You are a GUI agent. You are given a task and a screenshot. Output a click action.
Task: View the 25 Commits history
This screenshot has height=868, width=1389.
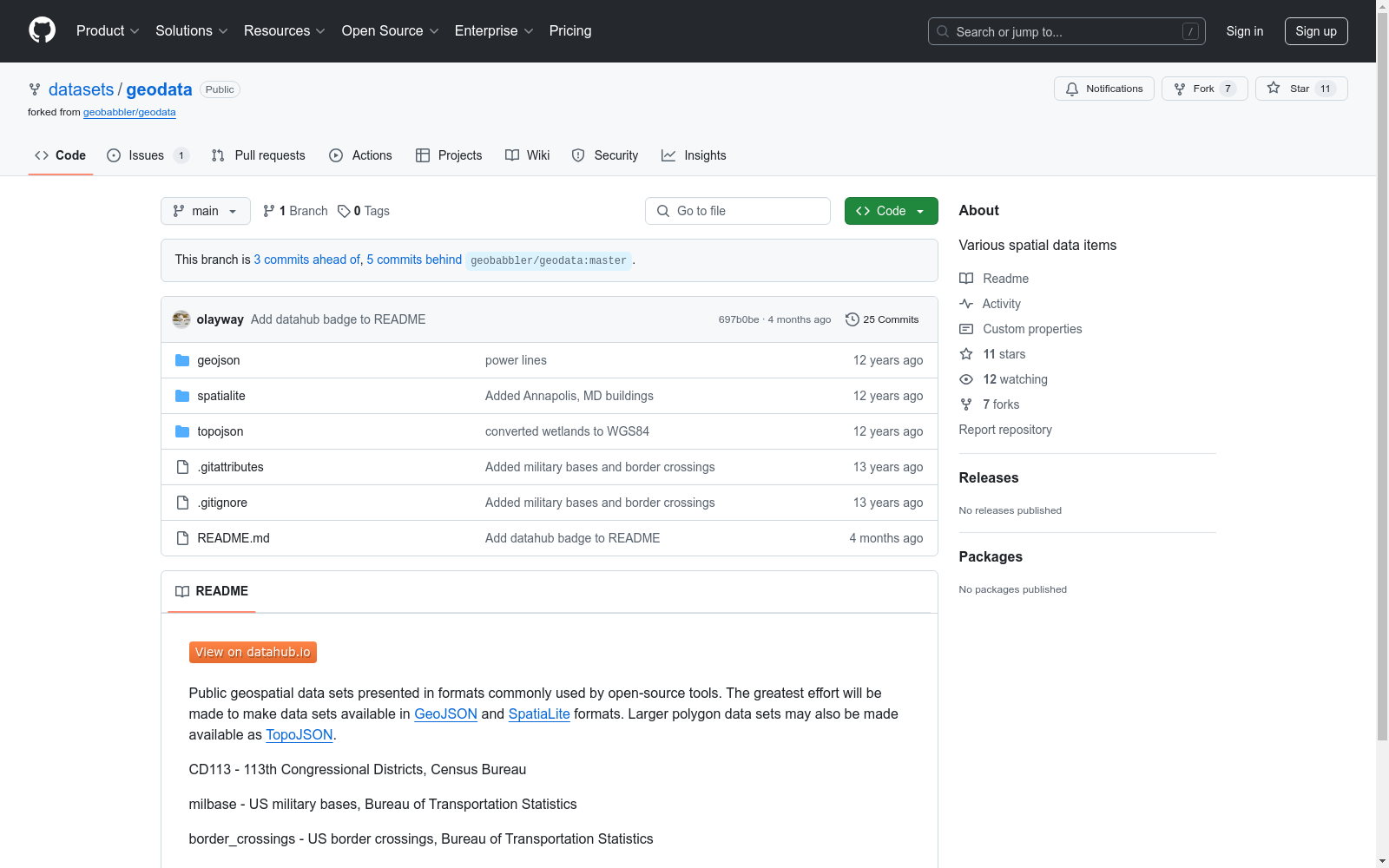click(x=882, y=319)
